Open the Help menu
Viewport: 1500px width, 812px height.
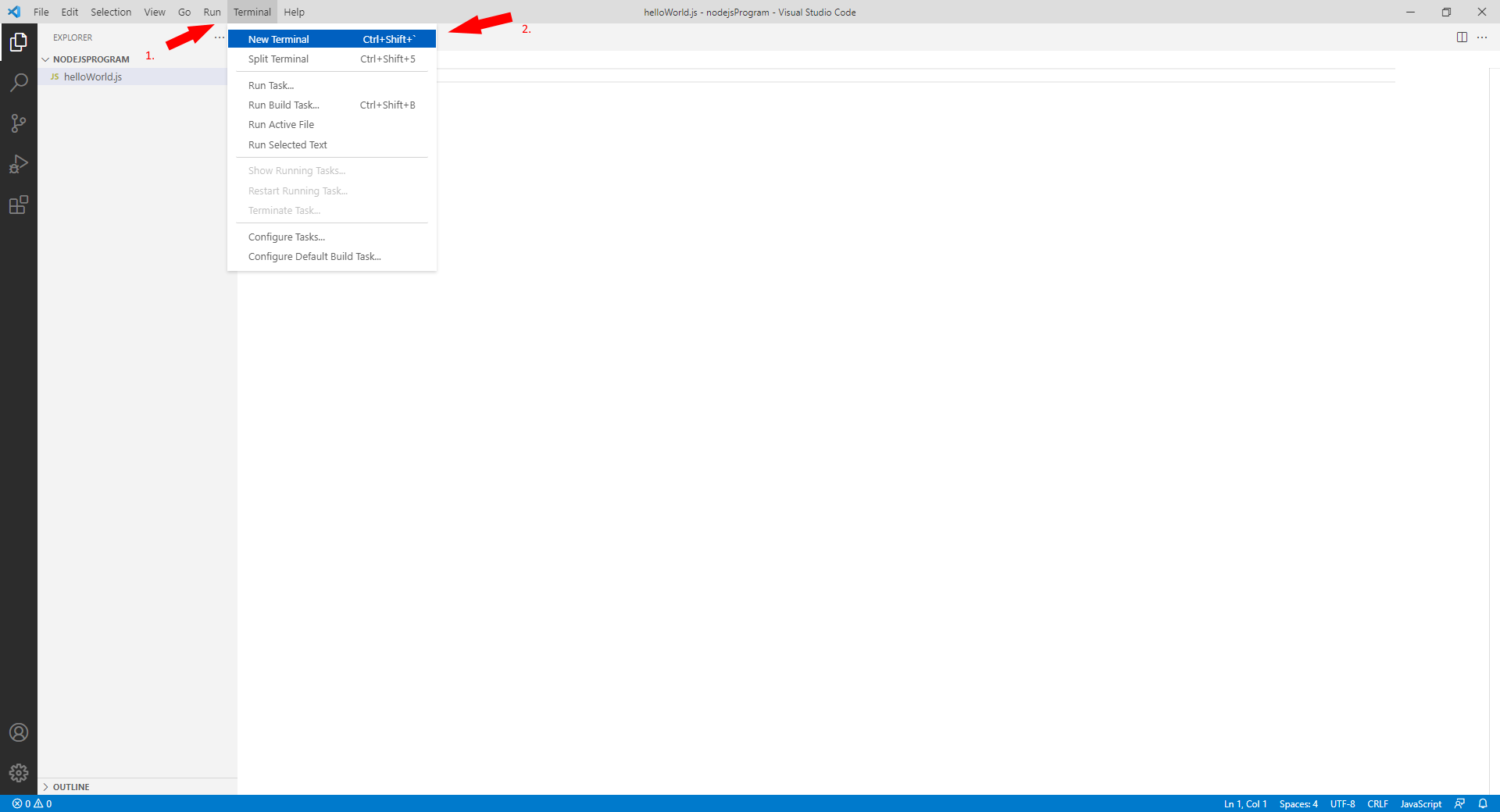click(x=295, y=12)
